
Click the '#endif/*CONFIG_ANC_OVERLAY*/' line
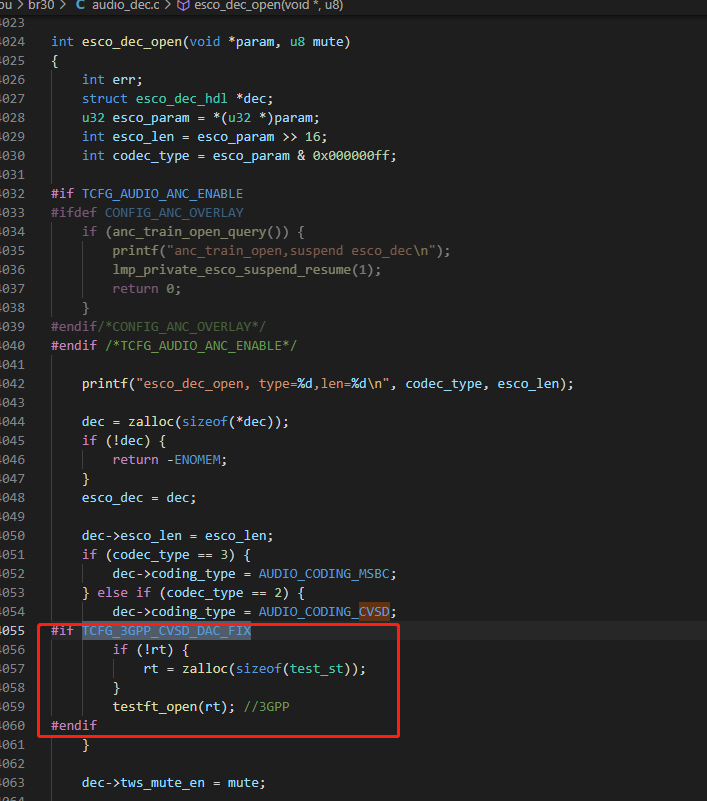point(158,327)
